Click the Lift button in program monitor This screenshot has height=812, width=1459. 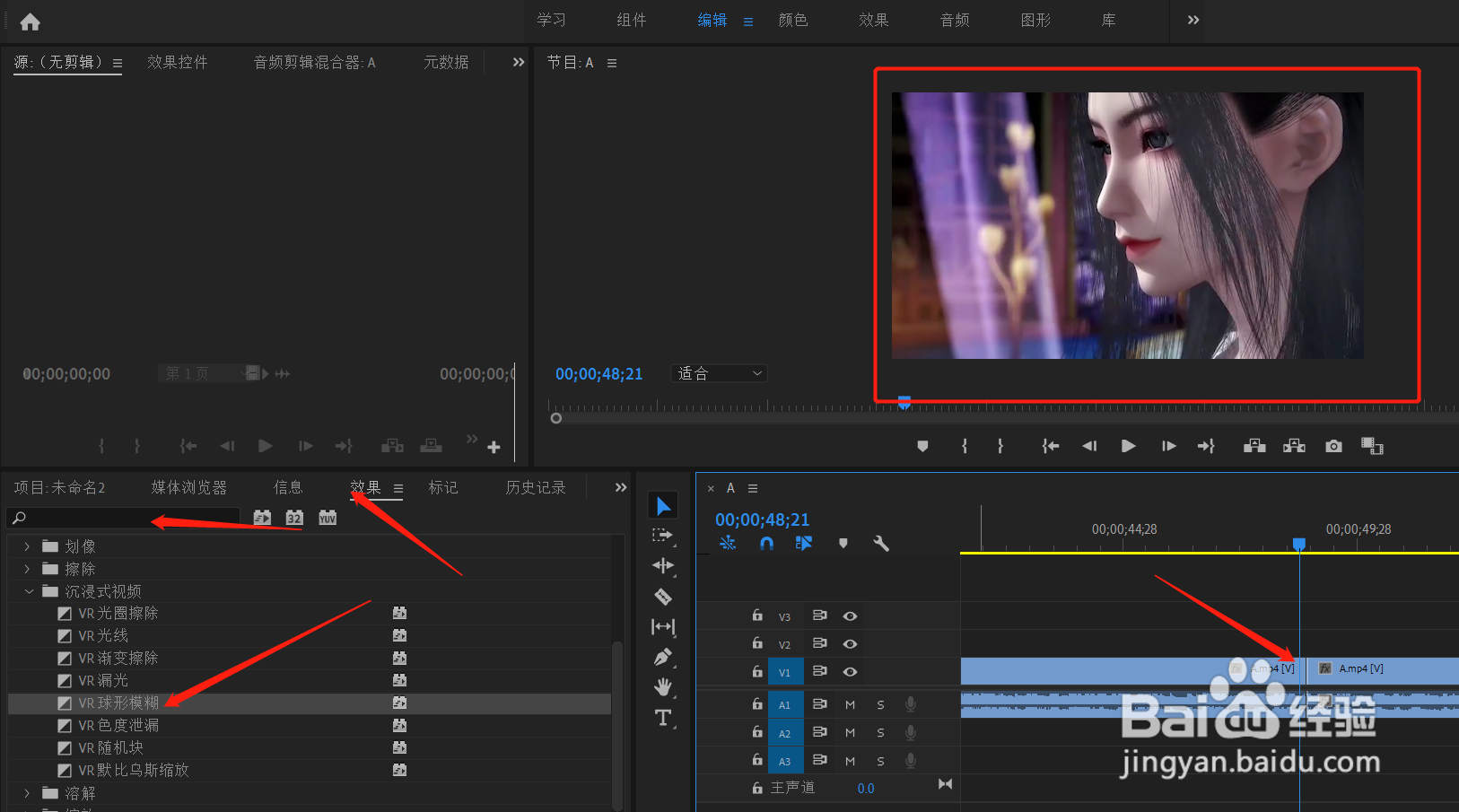coord(1254,446)
